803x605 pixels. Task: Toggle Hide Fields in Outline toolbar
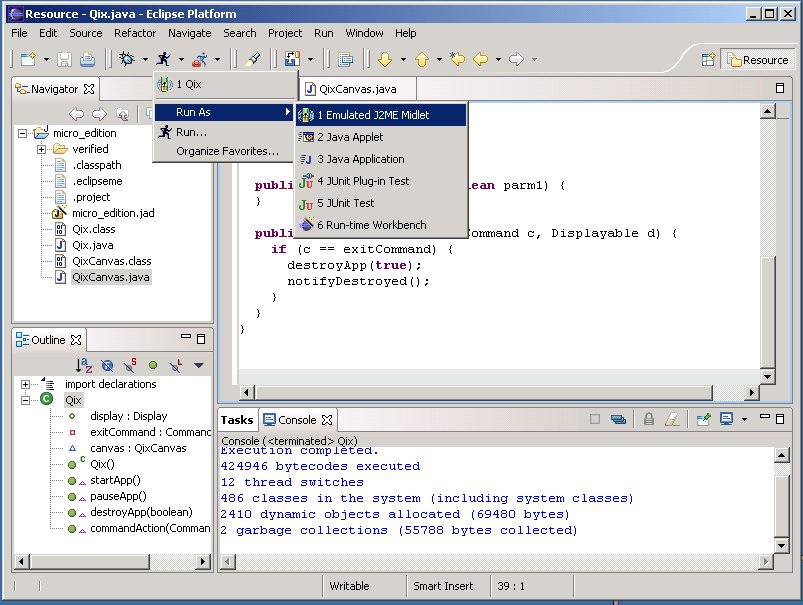click(x=107, y=365)
